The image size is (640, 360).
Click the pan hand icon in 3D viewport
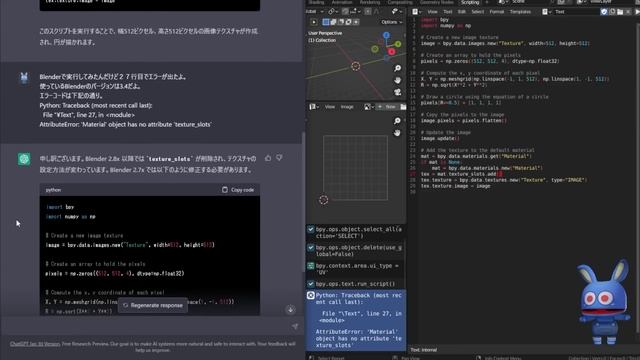coord(398,80)
